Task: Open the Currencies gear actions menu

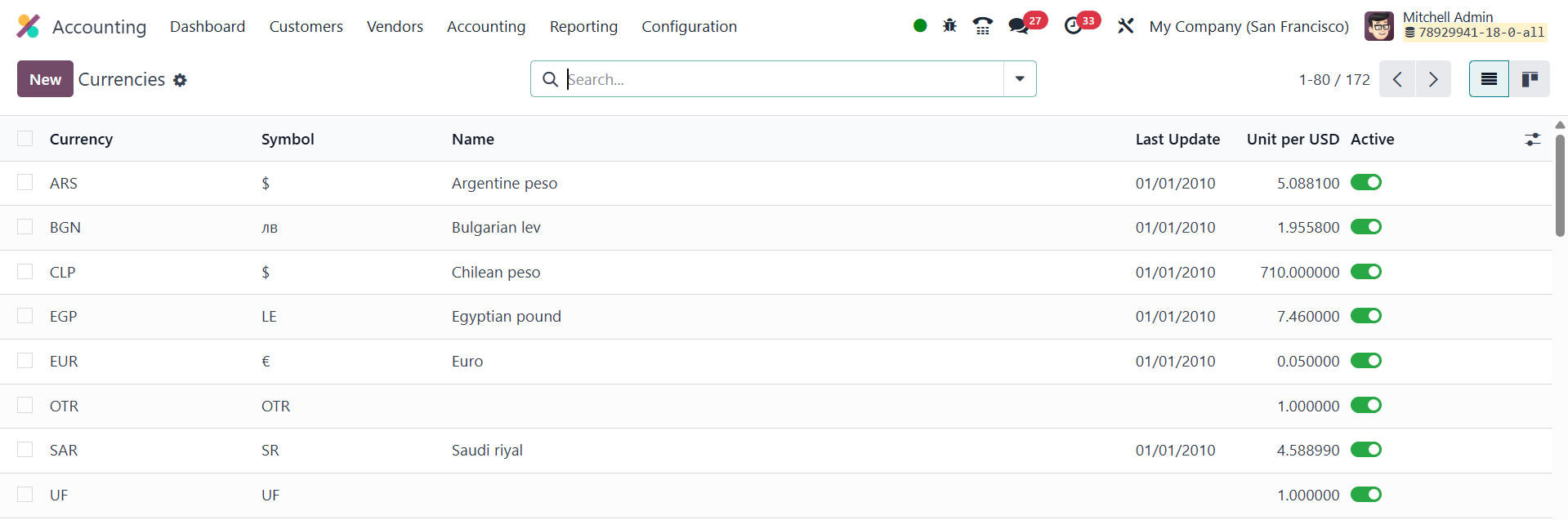Action: tap(181, 80)
